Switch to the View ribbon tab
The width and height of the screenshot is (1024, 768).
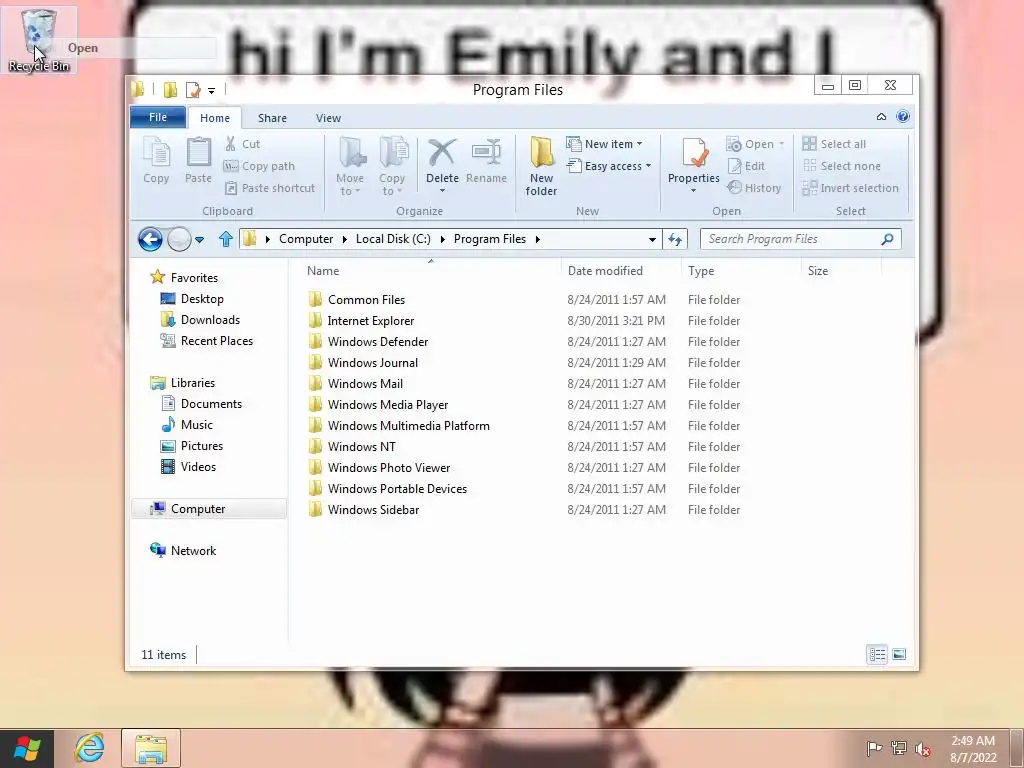click(328, 118)
